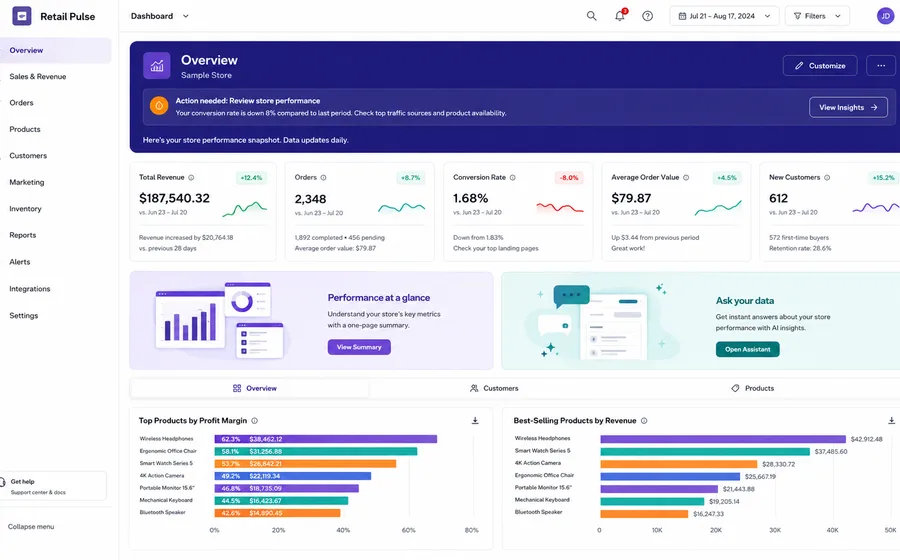Click the $187,540.32 revenue value

point(174,199)
